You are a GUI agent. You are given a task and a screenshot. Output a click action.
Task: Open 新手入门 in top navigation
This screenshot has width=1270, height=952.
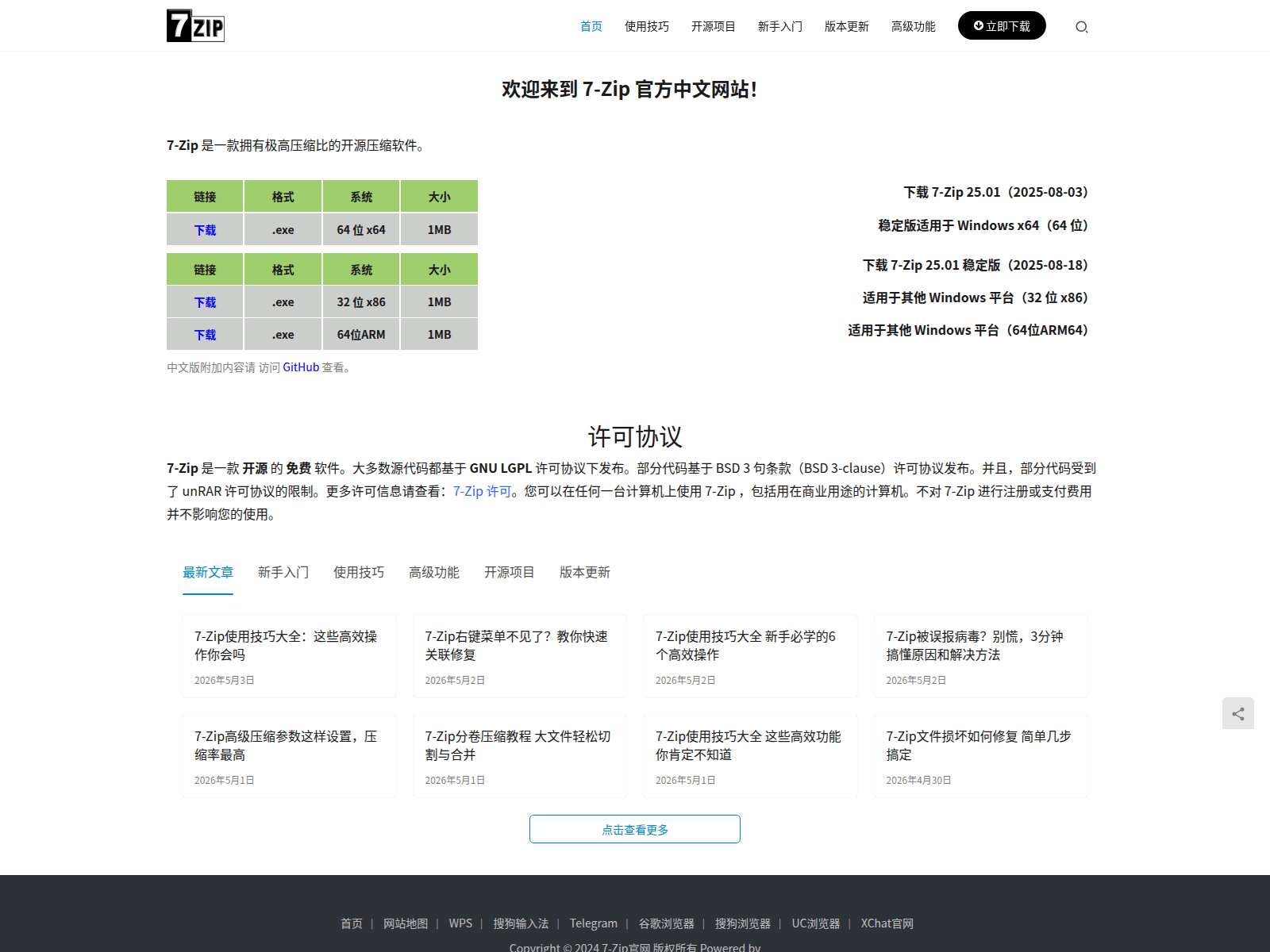(780, 26)
